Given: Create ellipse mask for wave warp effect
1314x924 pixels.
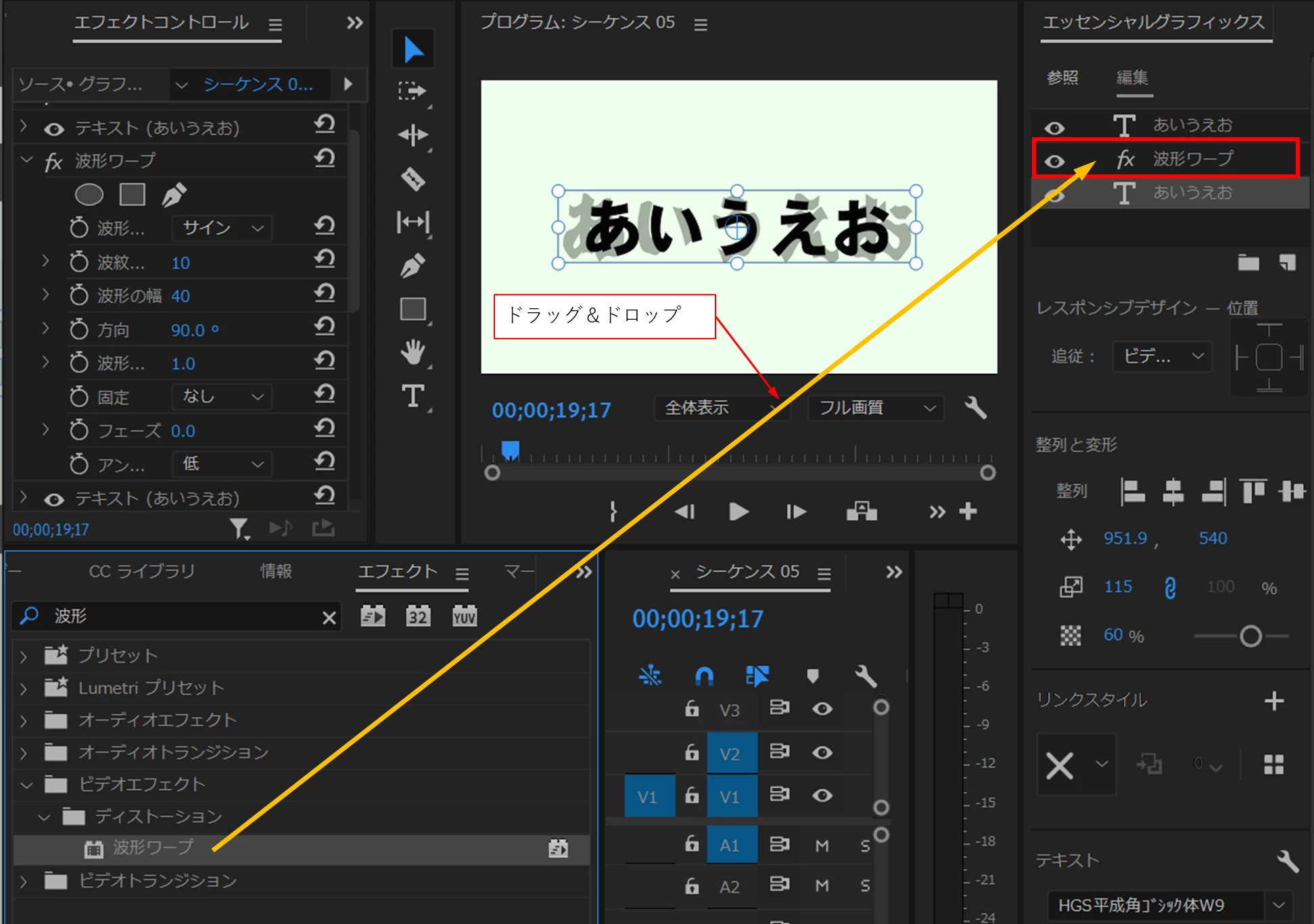Looking at the screenshot, I should (89, 195).
